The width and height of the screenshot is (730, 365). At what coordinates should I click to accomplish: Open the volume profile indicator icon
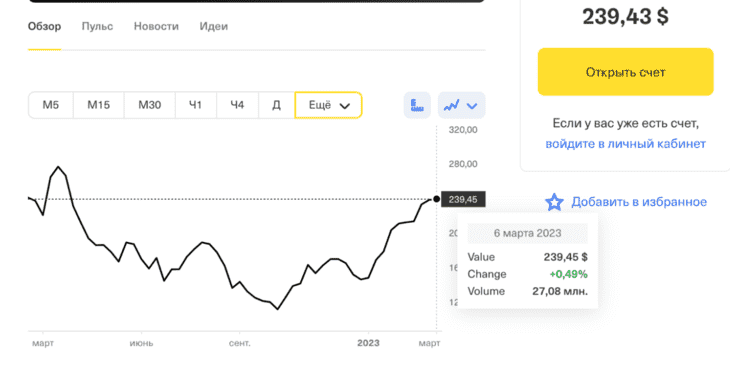tap(417, 105)
